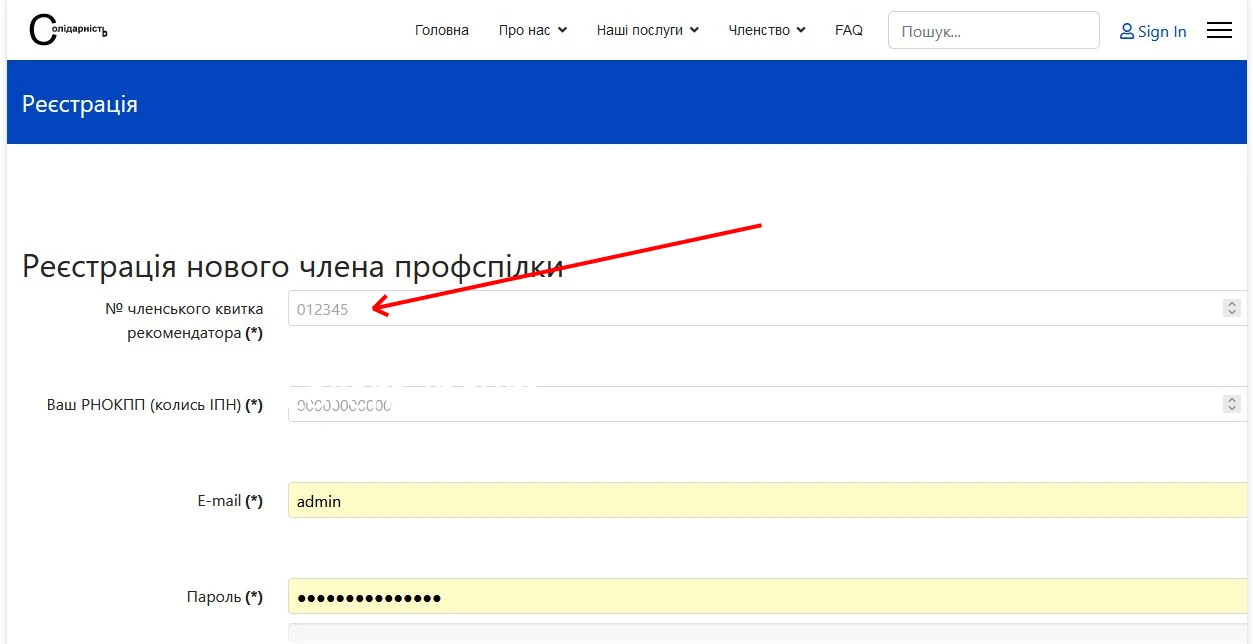Use the spinner arrows on the рекомендатора ticket field
The height and width of the screenshot is (644, 1253).
1232,308
